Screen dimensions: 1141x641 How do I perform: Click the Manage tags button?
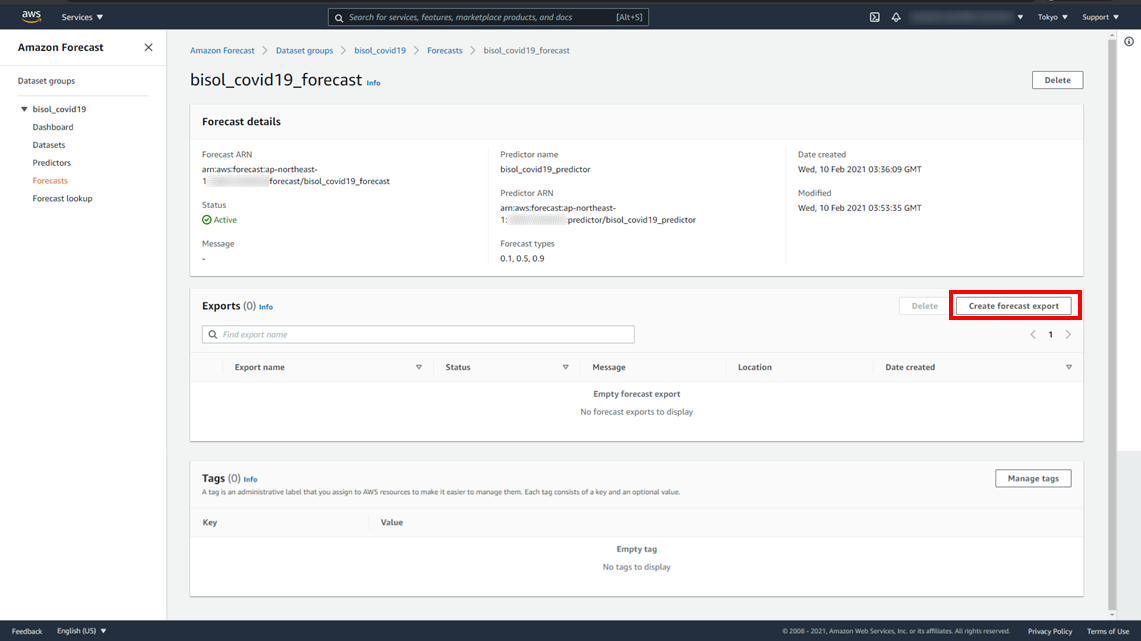tap(1033, 479)
